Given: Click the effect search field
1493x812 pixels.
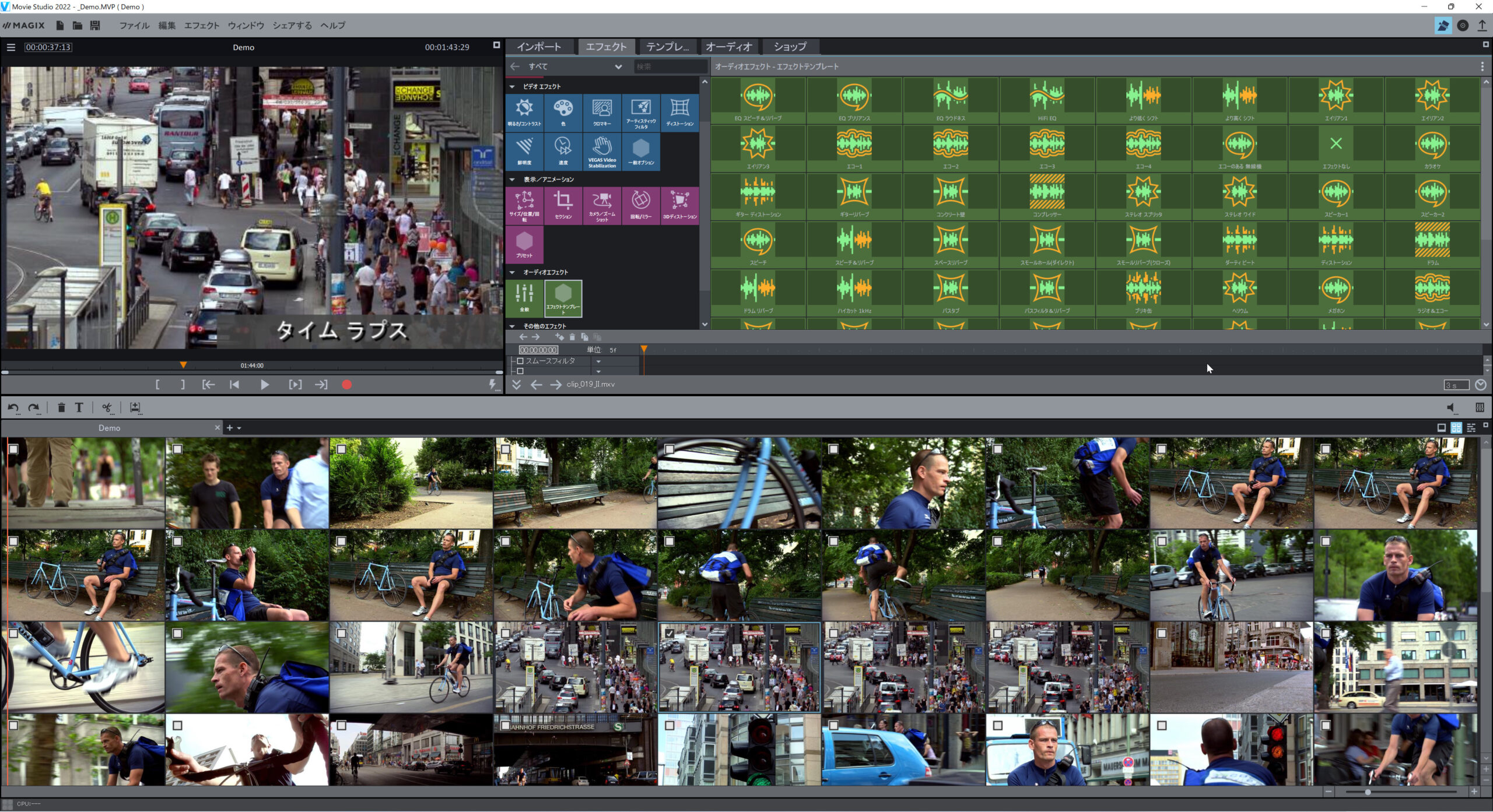Looking at the screenshot, I should [671, 66].
